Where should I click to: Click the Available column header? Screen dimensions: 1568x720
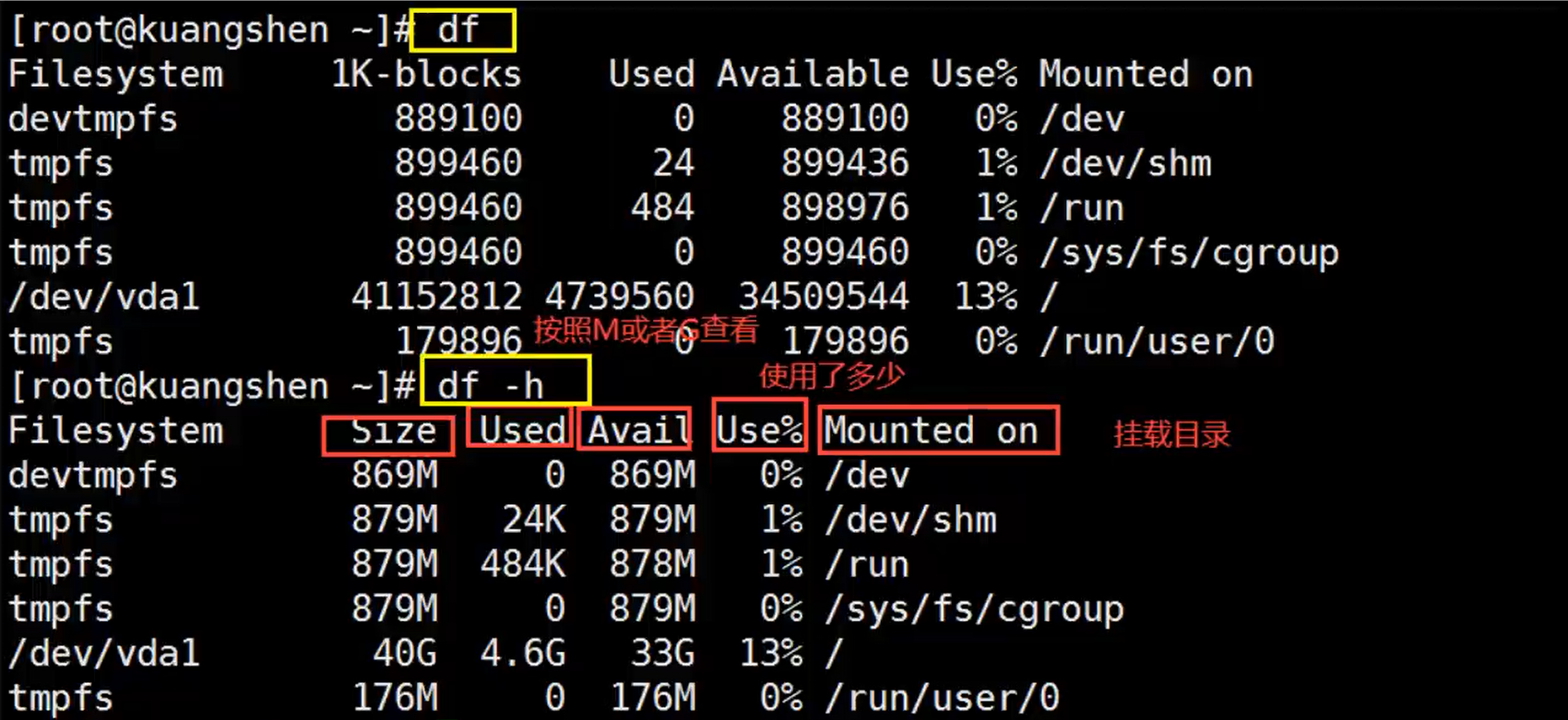pos(813,75)
